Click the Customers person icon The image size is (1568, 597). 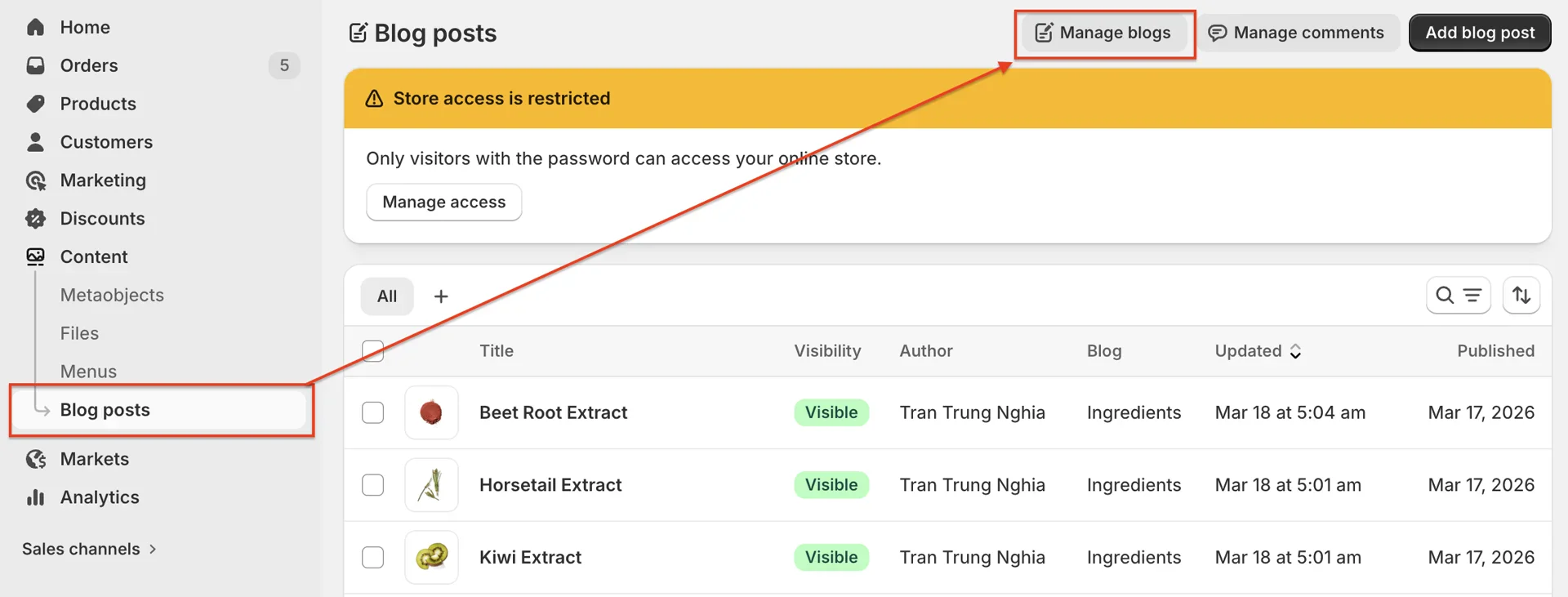coord(35,142)
